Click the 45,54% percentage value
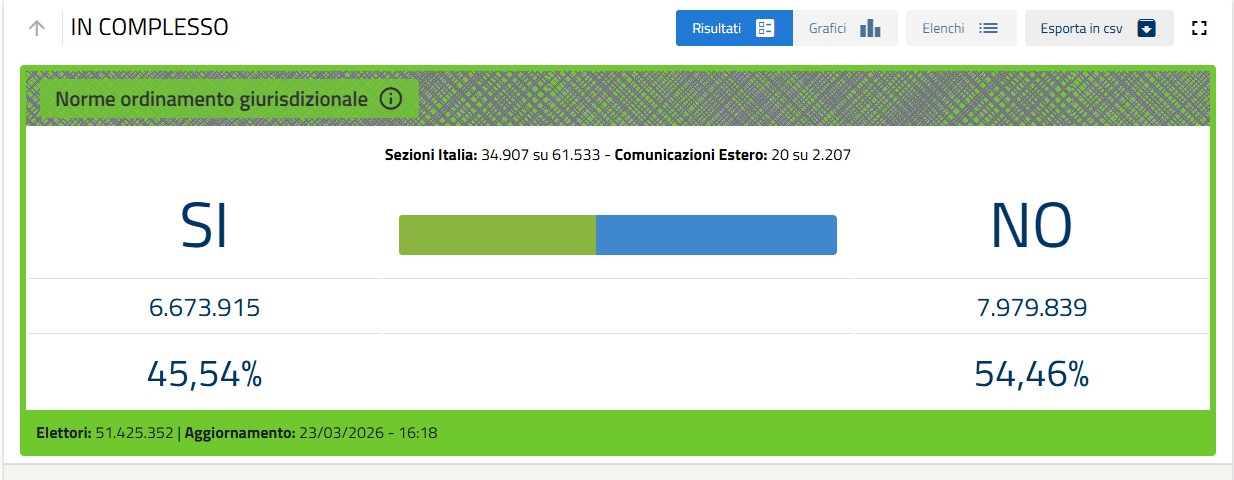Viewport: 1234px width, 480px height. pos(204,373)
